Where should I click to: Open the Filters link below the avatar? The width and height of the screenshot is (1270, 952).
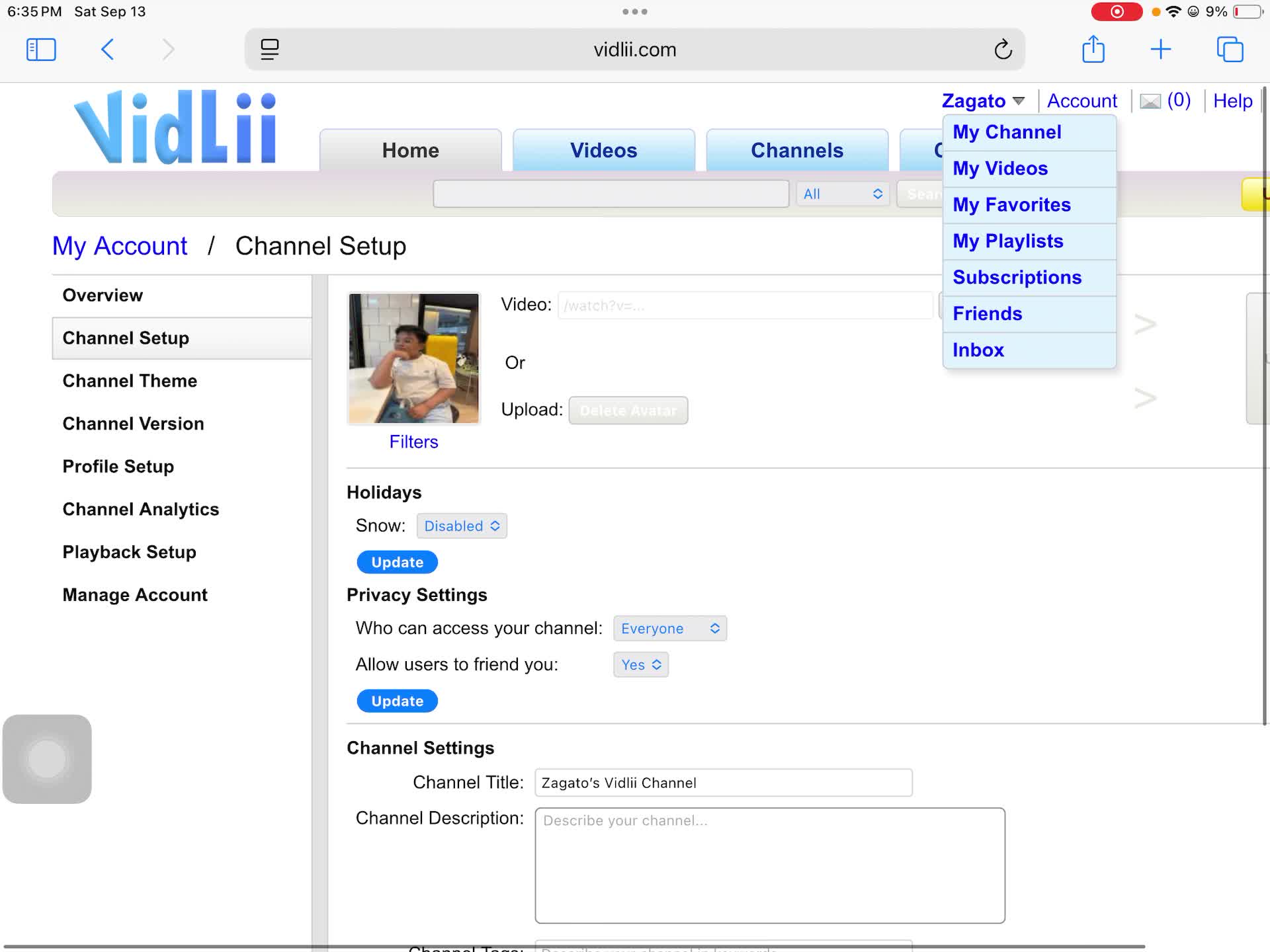click(x=413, y=442)
